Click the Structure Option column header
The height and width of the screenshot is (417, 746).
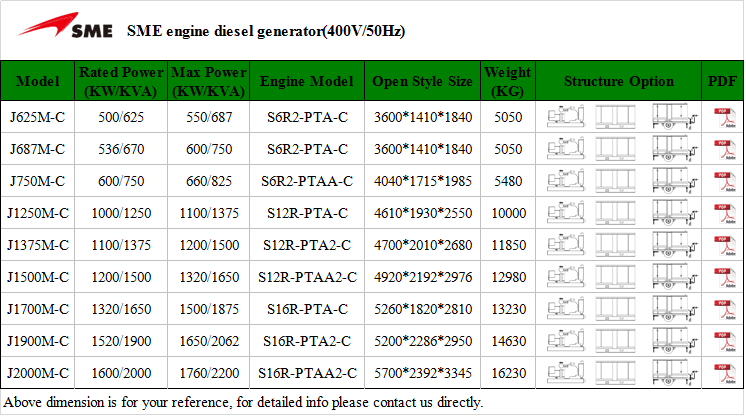click(618, 81)
